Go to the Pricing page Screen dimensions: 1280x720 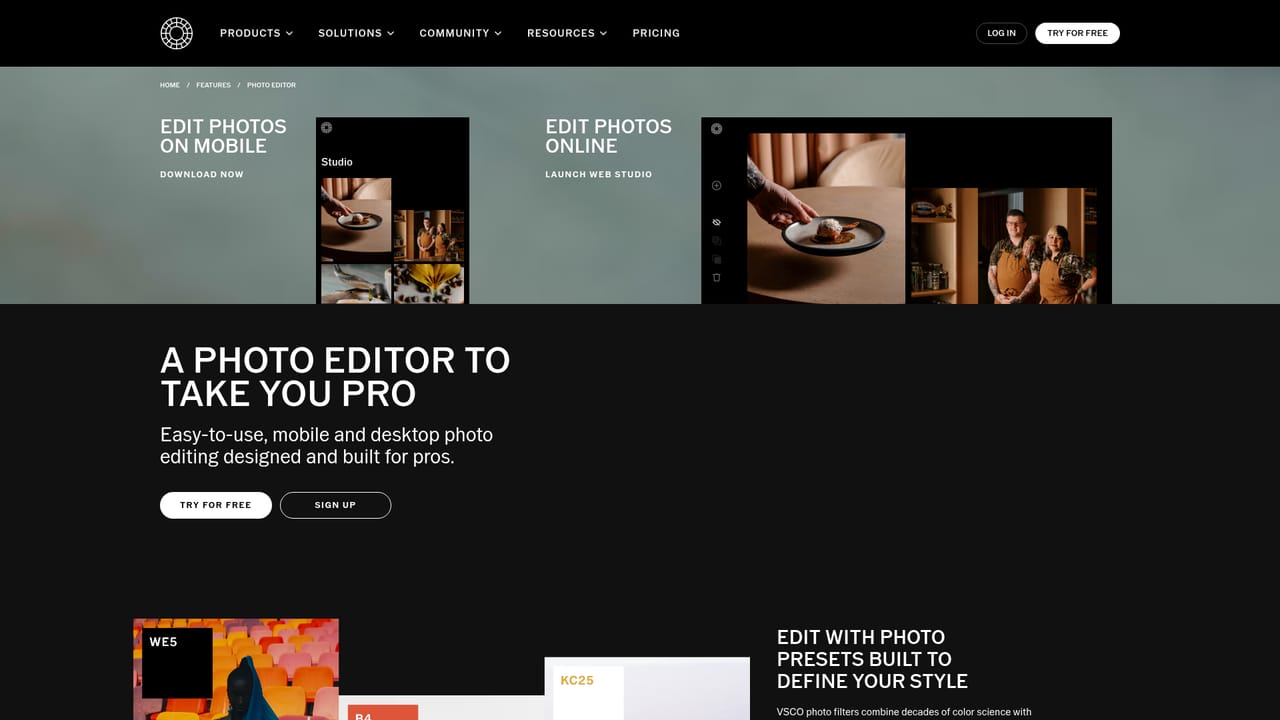pyautogui.click(x=656, y=33)
